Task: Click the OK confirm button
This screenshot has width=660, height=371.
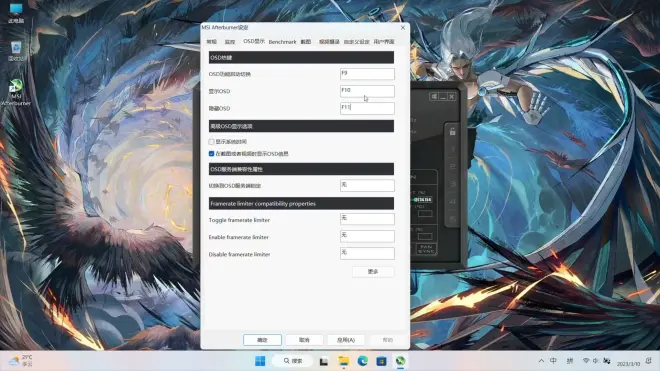Action: pos(262,340)
